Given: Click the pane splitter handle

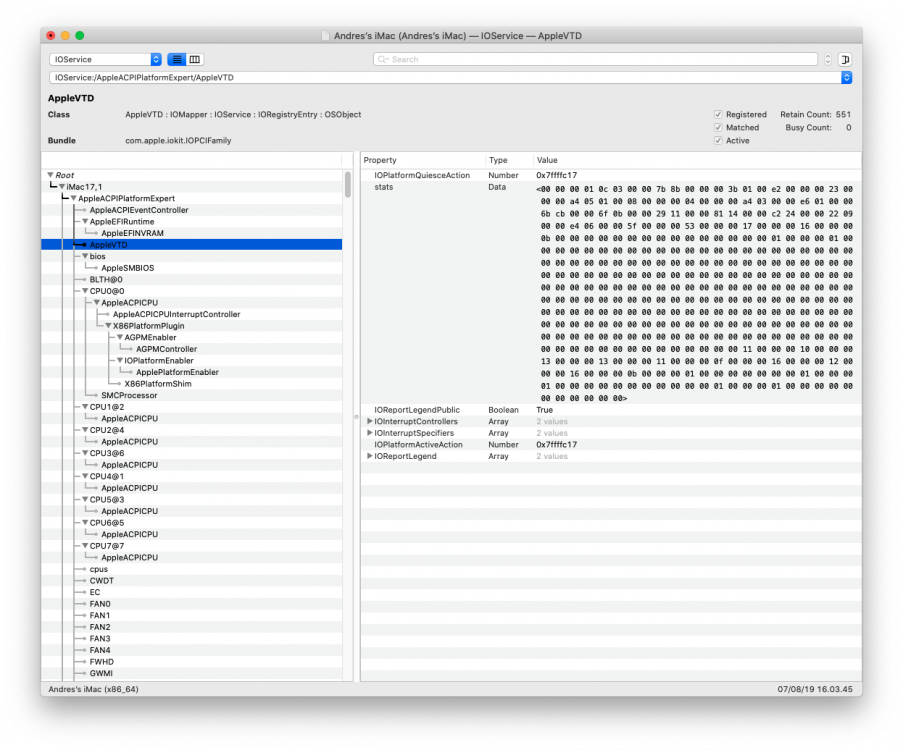Looking at the screenshot, I should tap(356, 416).
